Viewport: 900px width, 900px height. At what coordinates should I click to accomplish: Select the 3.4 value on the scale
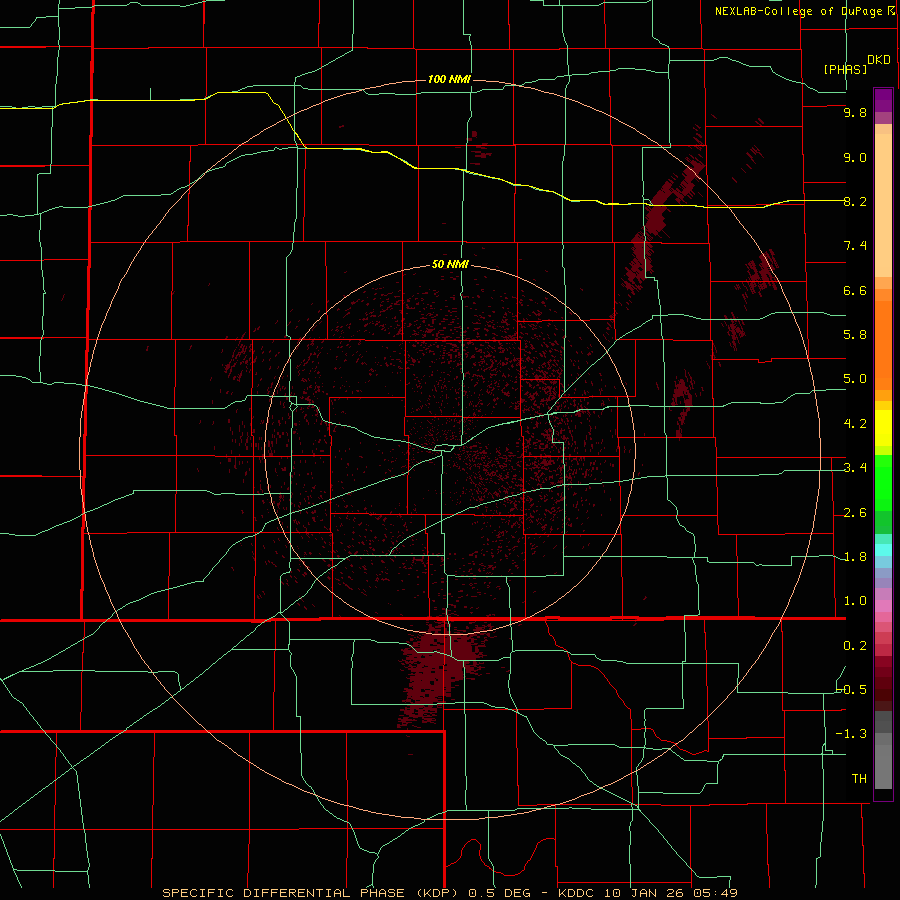click(x=855, y=468)
